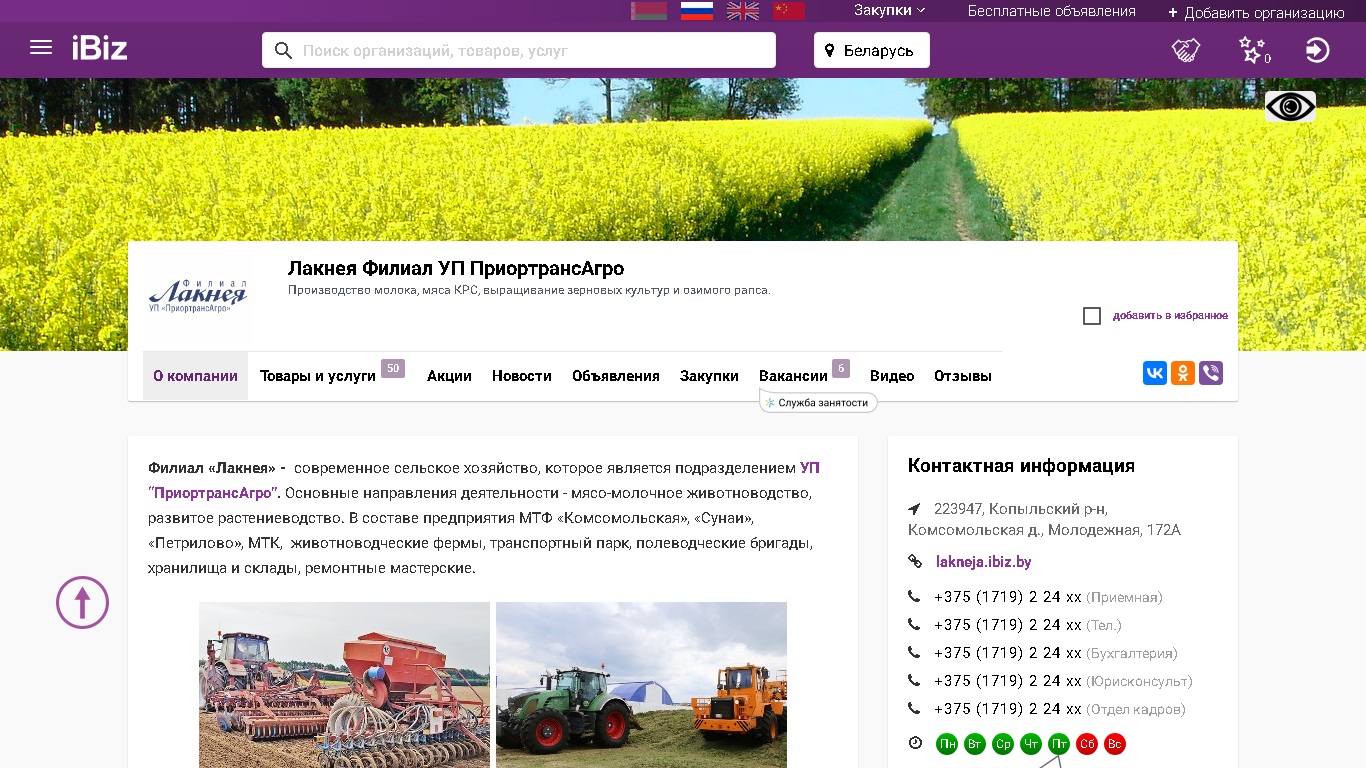Click the address location arrow icon
Viewport: 1366px width, 768px height.
(914, 508)
